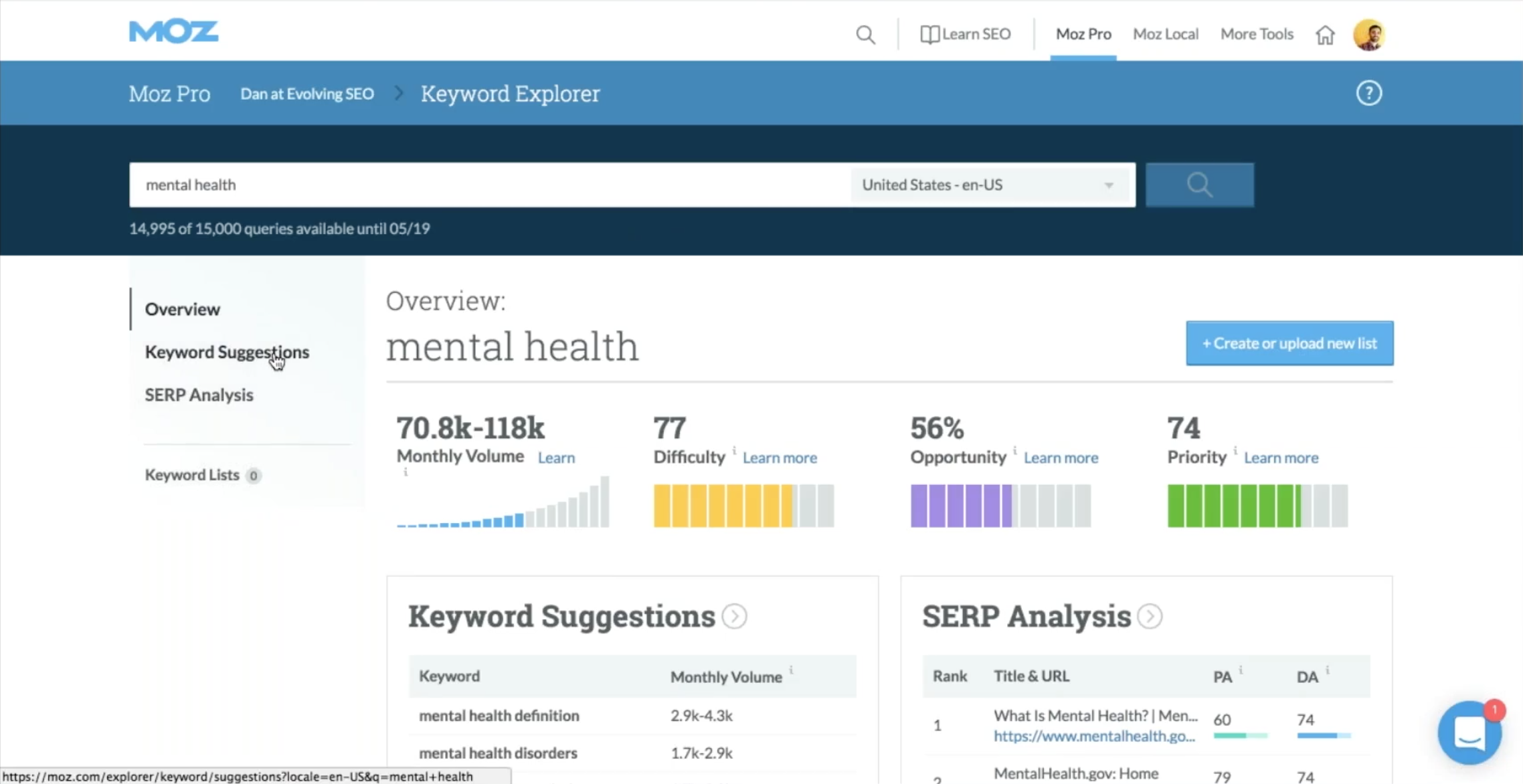Click Create or upload new list button
The image size is (1523, 784).
[1289, 343]
